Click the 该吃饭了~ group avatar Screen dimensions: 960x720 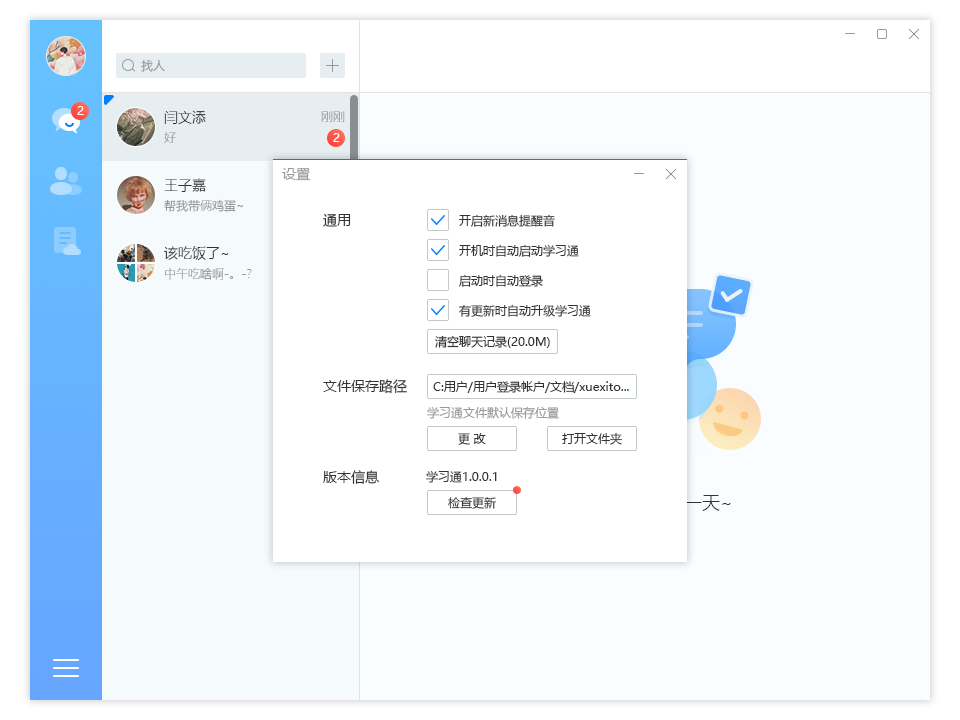(x=136, y=263)
